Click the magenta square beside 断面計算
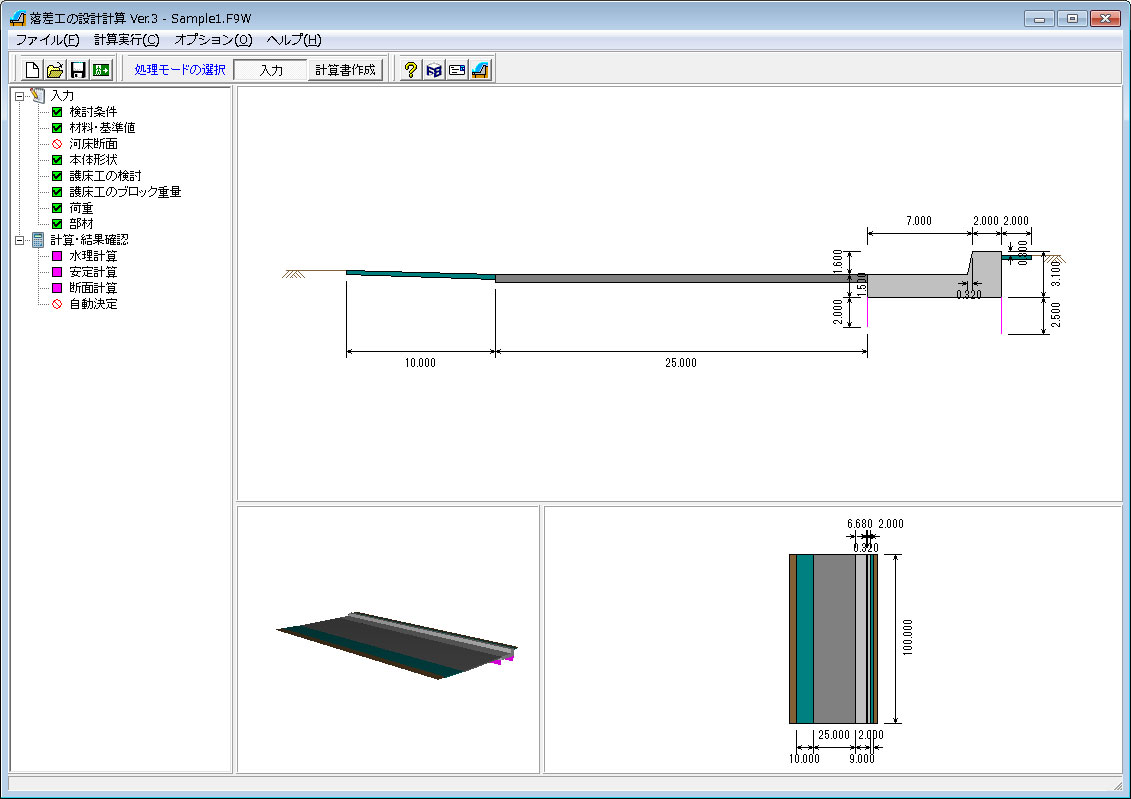This screenshot has height=799, width=1131. tap(57, 288)
